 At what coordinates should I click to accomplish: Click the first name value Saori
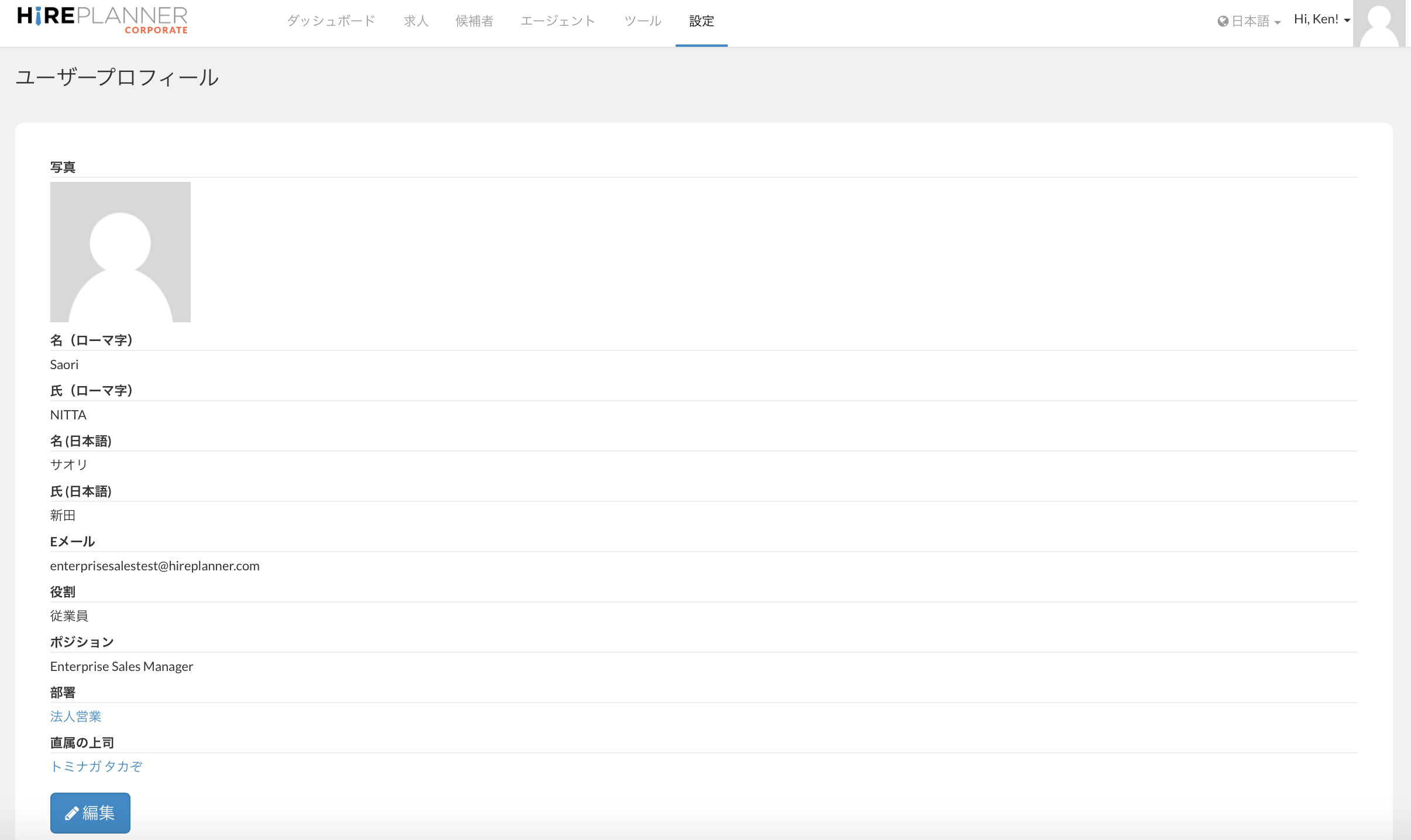click(64, 365)
